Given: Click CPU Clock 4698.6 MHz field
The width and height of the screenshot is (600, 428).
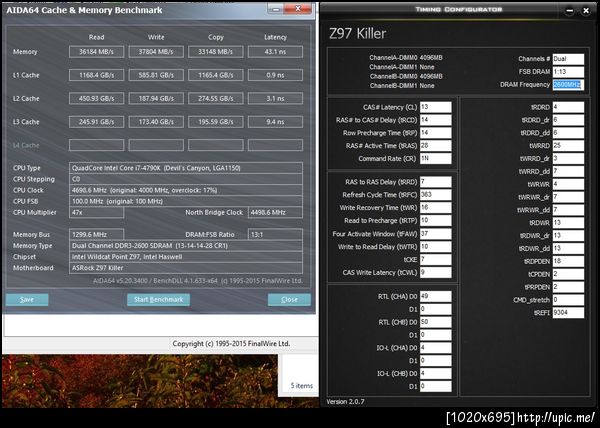Looking at the screenshot, I should [186, 190].
